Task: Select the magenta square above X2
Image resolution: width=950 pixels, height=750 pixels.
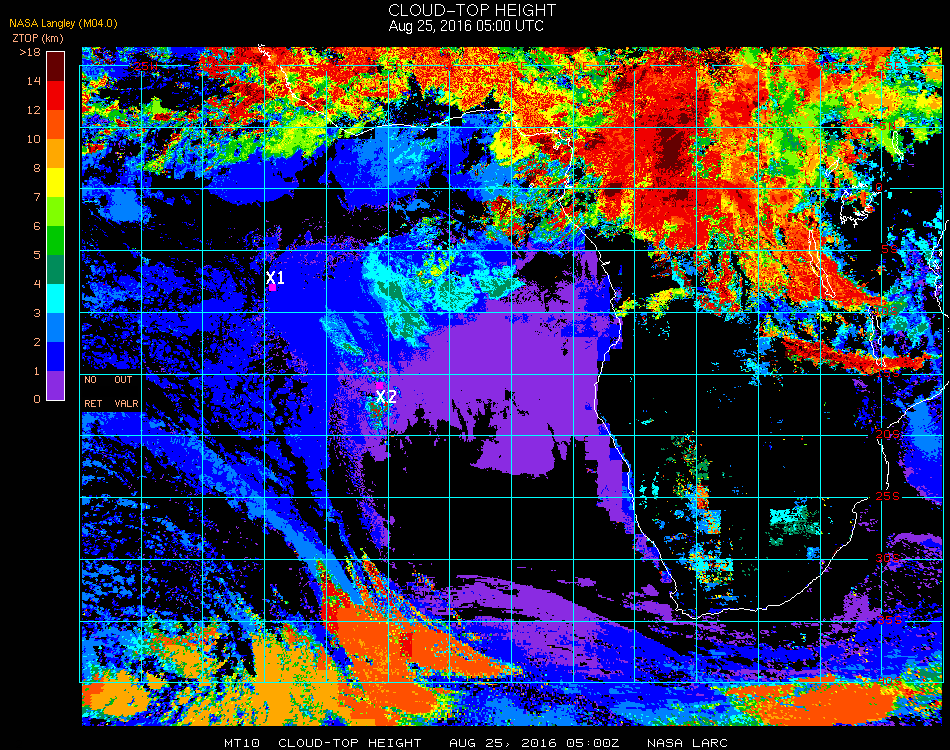Action: coord(380,385)
